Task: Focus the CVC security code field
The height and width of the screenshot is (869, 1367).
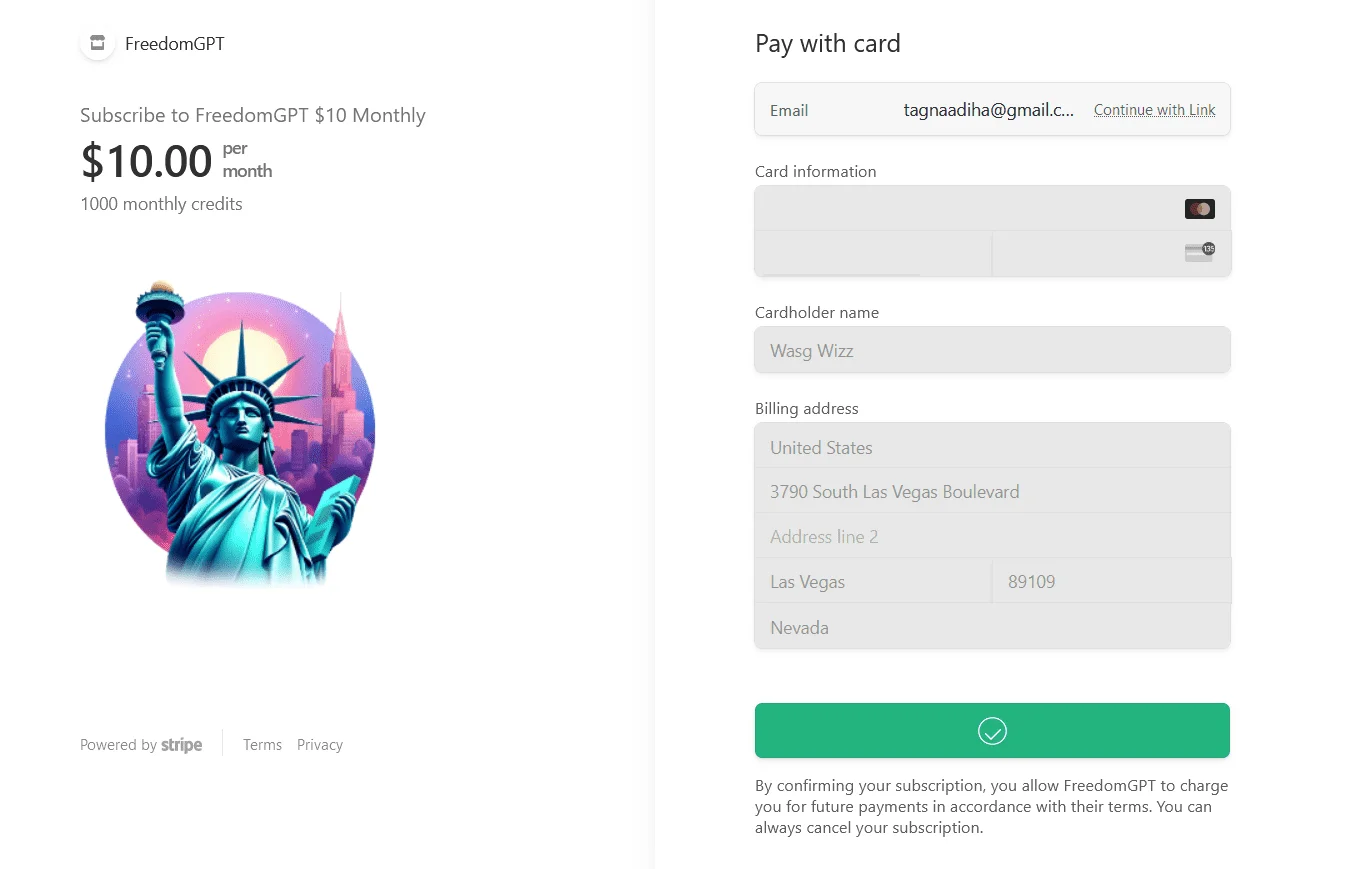Action: point(1111,254)
